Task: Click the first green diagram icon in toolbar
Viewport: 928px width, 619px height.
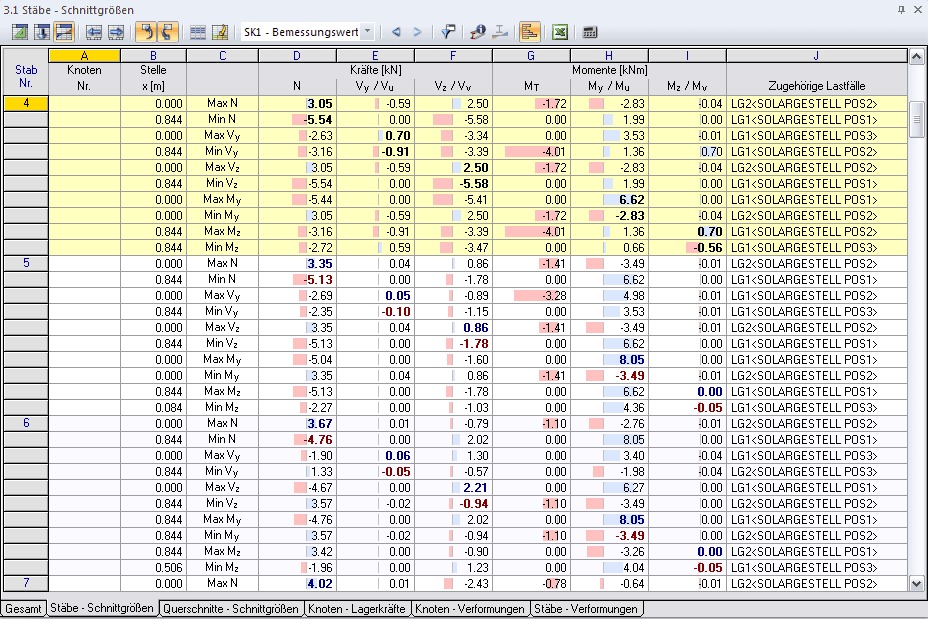Action: coord(19,32)
